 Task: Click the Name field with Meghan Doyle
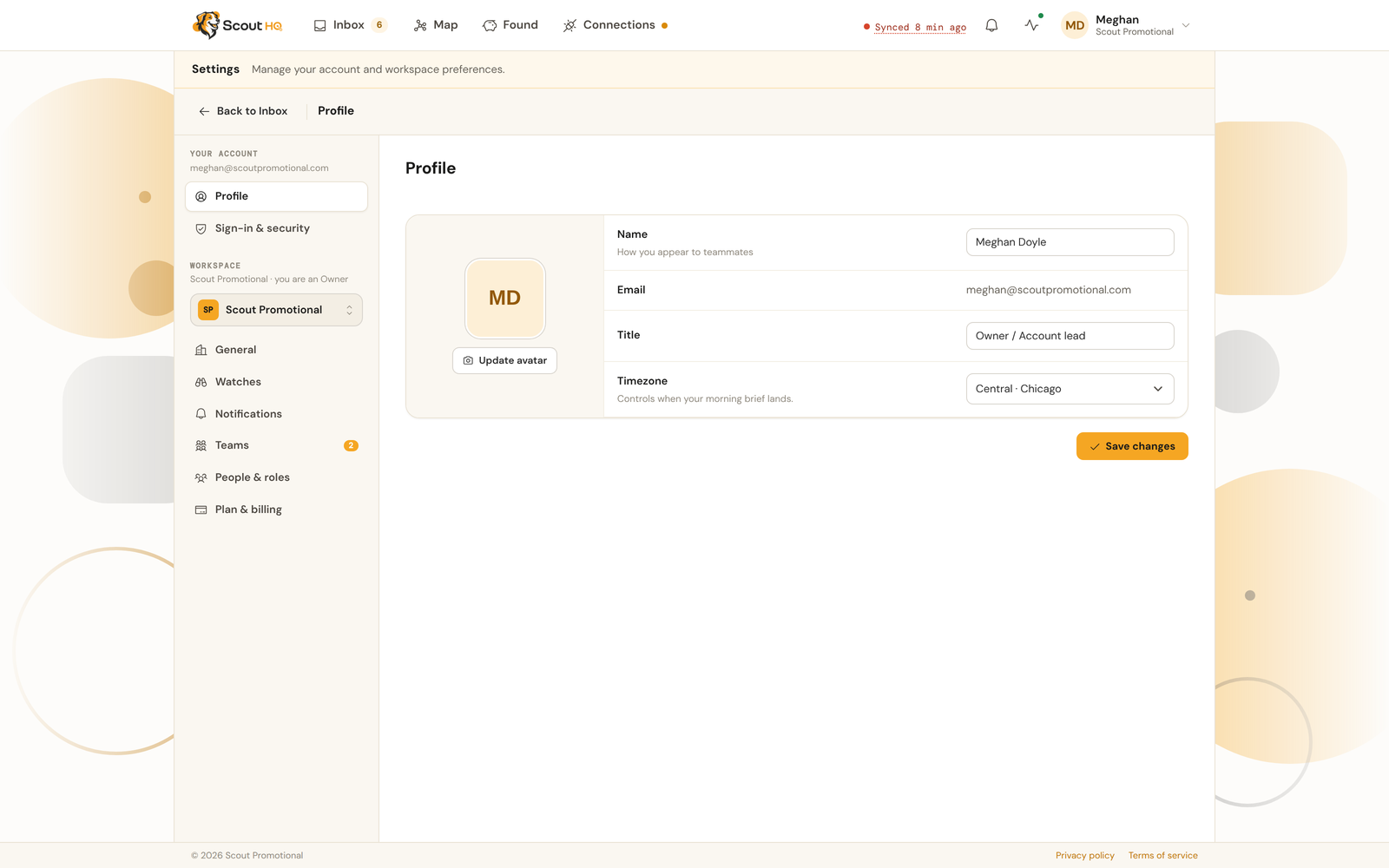(x=1070, y=242)
